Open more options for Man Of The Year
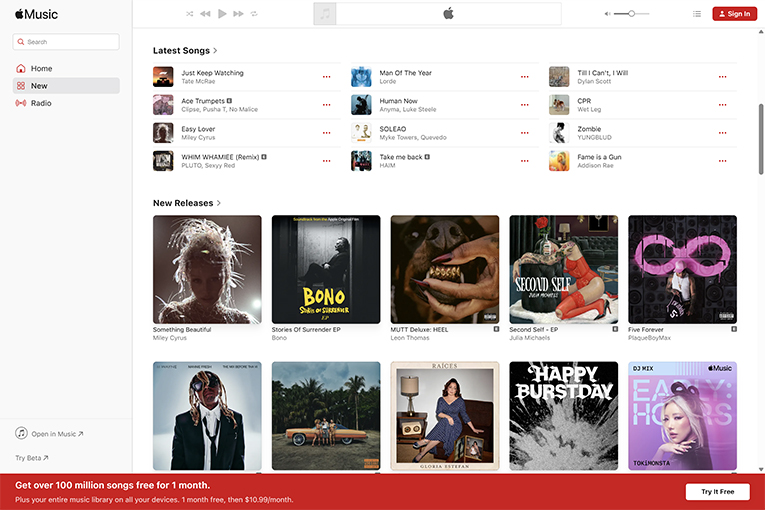Image resolution: width=765 pixels, height=510 pixels. pyautogui.click(x=524, y=77)
